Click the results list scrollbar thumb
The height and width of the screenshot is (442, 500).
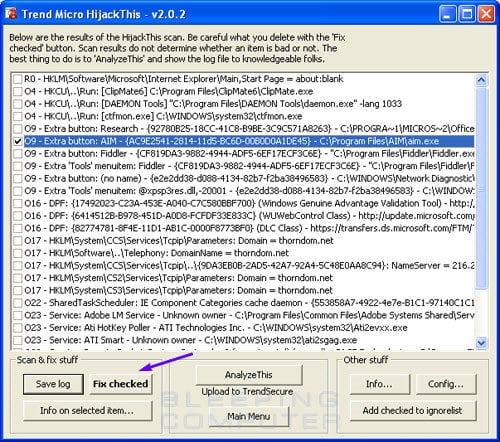[x=481, y=188]
